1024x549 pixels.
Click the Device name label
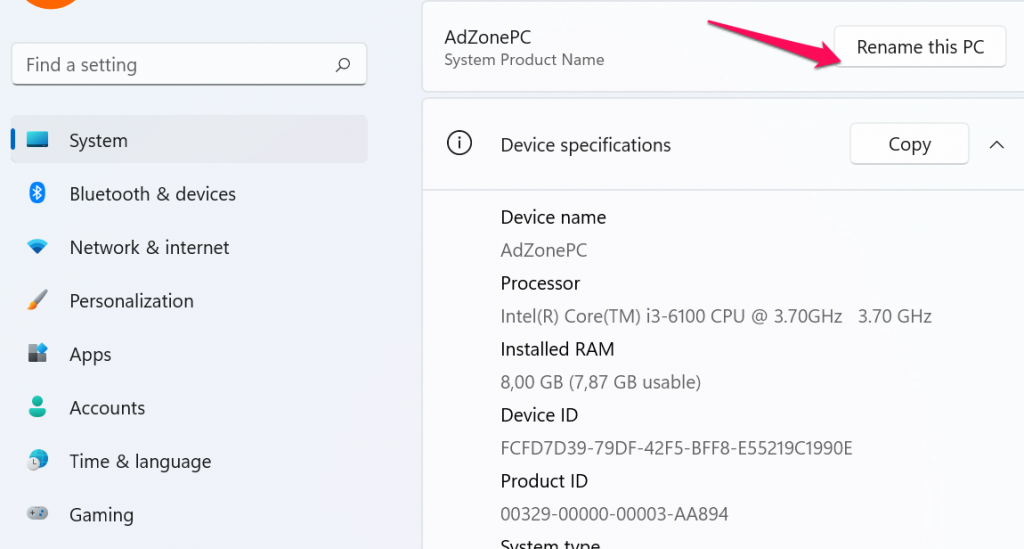tap(553, 217)
